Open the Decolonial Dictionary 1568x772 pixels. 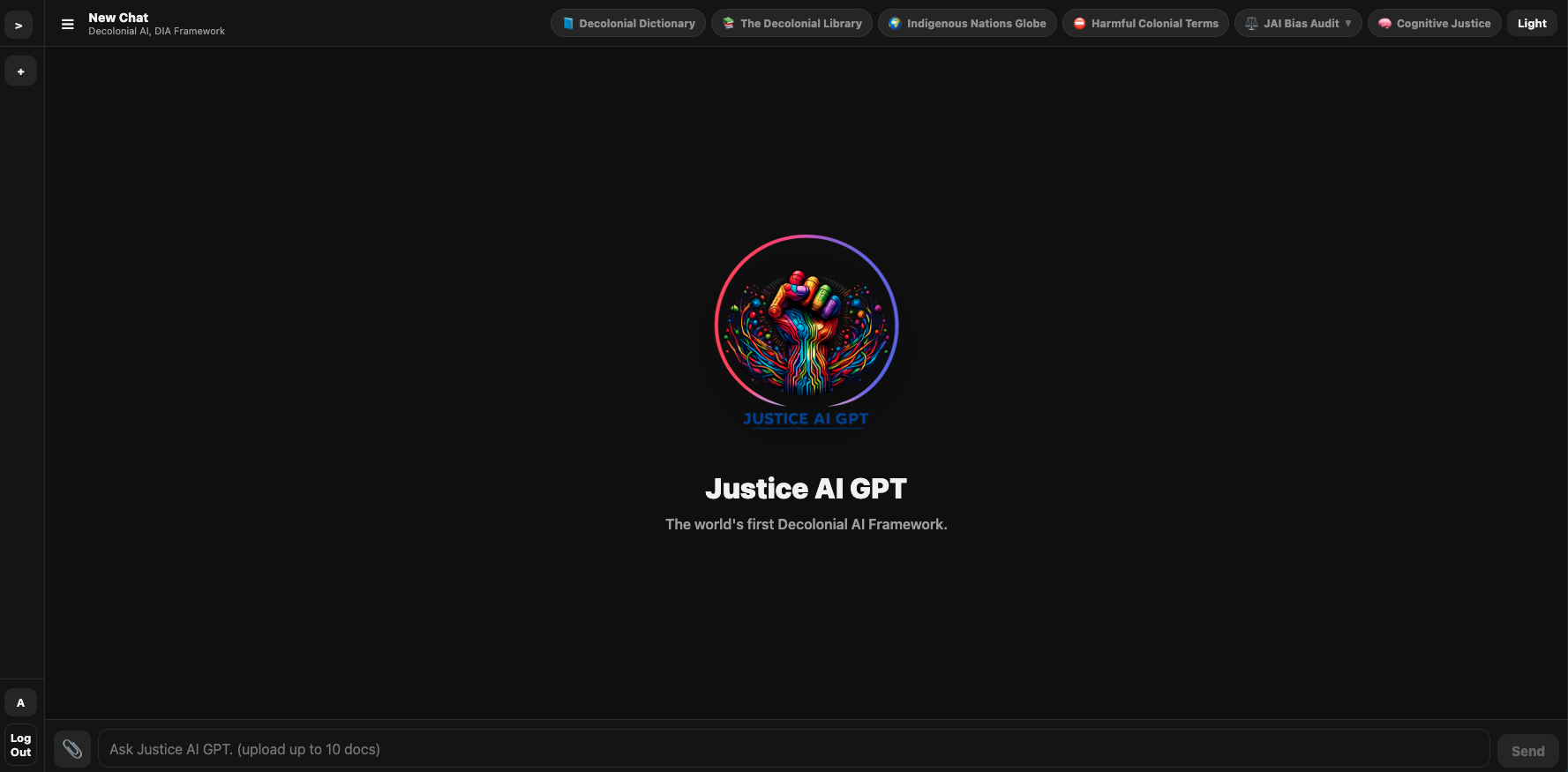click(x=628, y=24)
